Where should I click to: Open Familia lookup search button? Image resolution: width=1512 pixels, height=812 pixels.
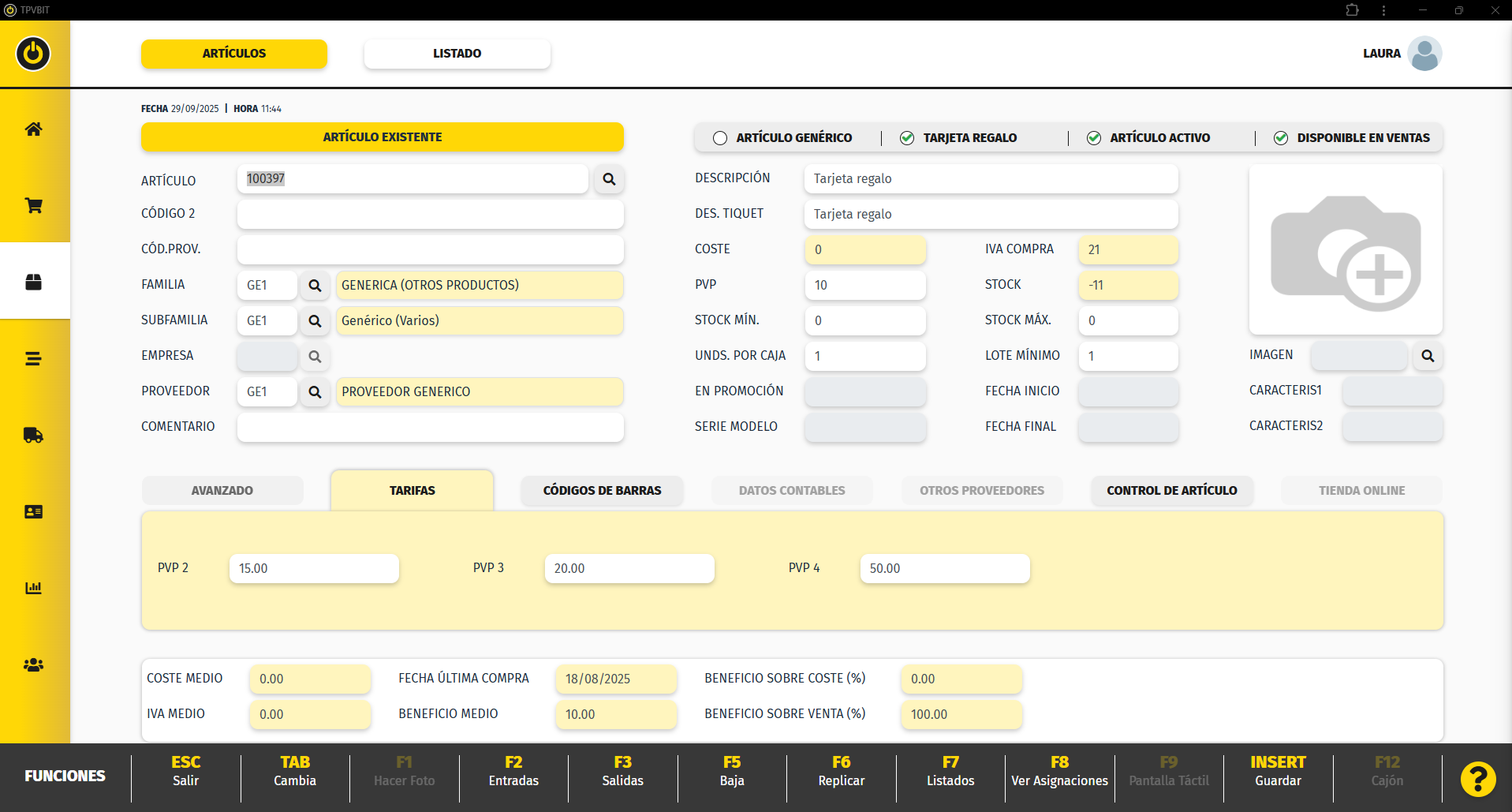(x=315, y=286)
